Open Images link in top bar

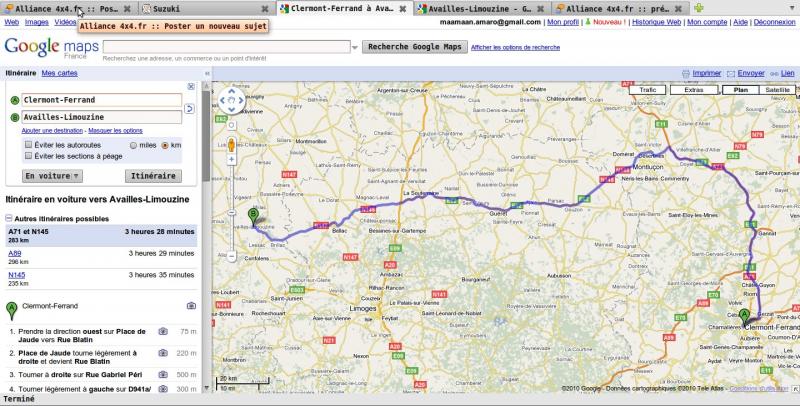37,22
